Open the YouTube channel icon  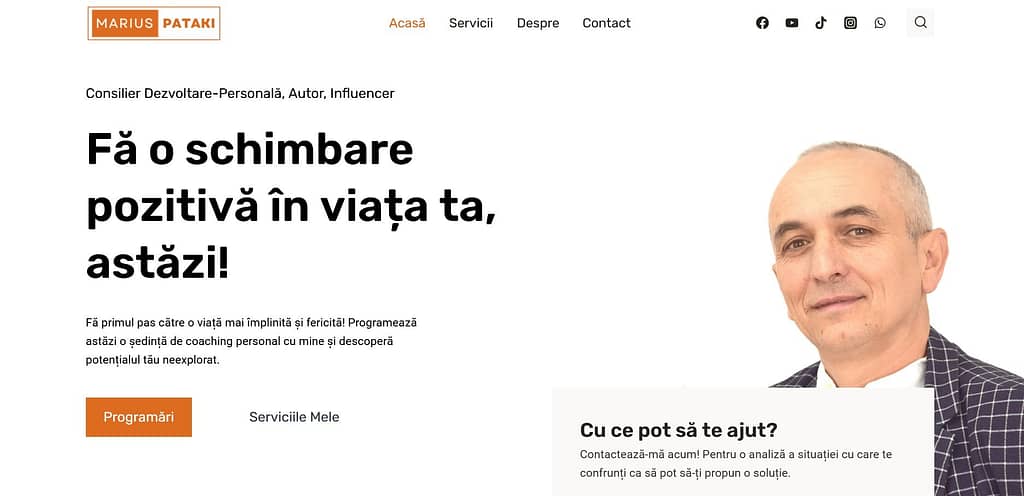(x=792, y=23)
